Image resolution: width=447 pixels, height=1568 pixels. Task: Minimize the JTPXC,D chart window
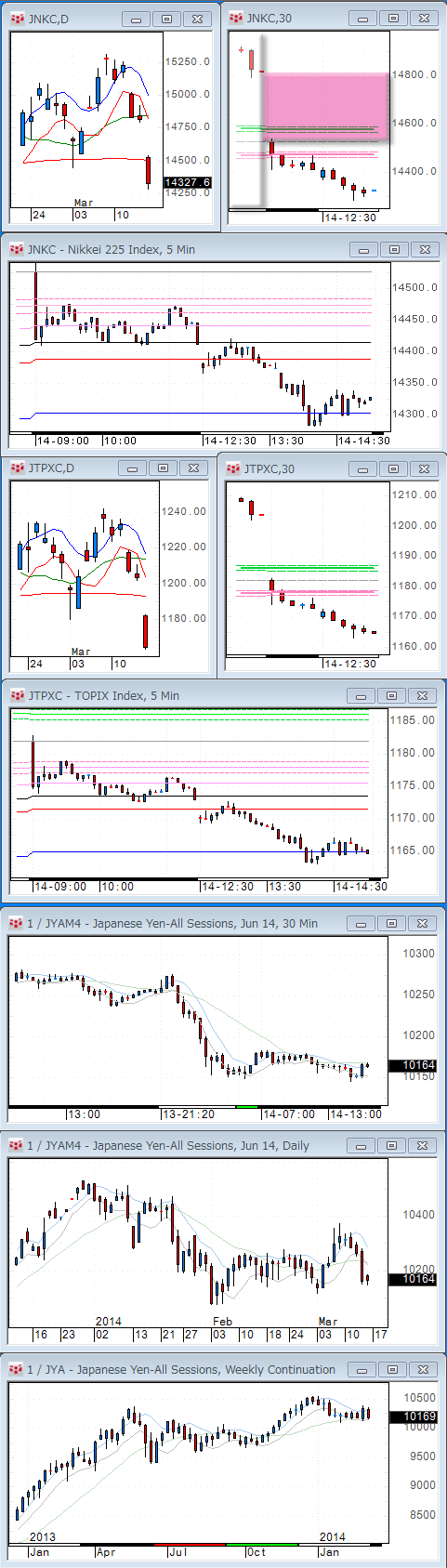[134, 468]
